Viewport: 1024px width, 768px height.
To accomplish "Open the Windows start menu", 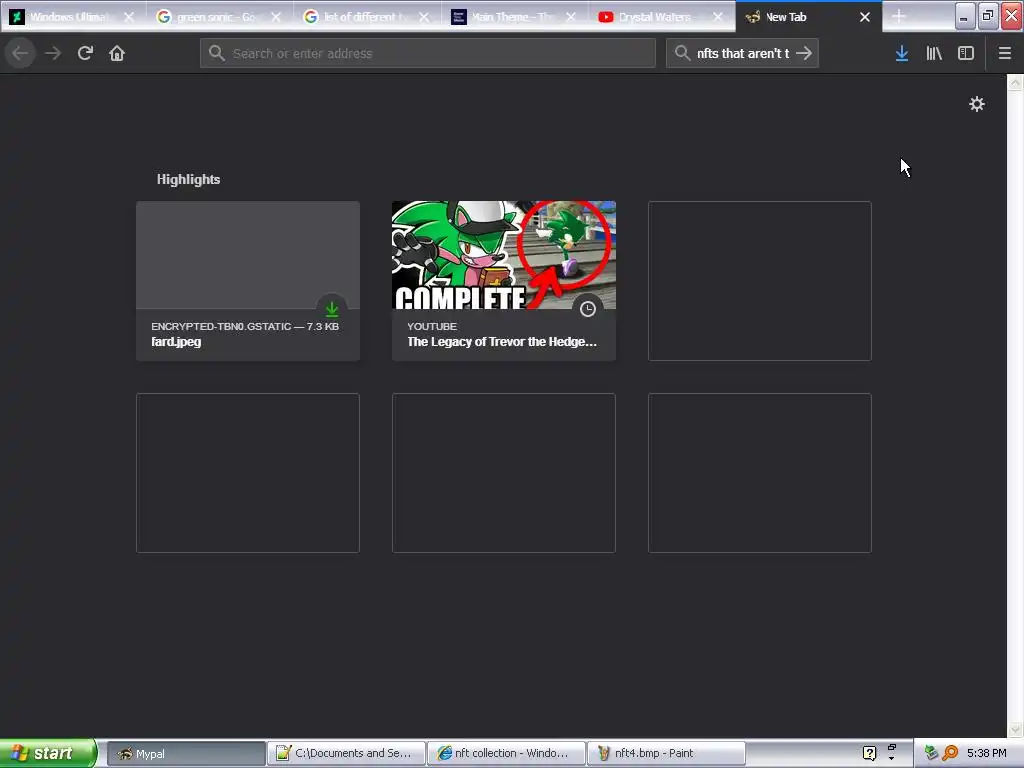I will pyautogui.click(x=47, y=753).
